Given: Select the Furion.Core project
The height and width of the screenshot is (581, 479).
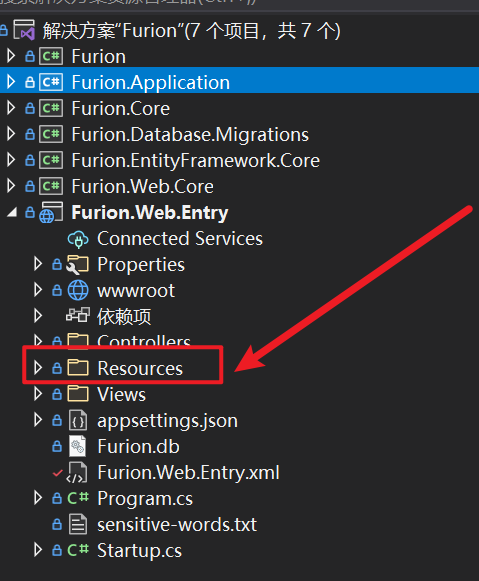Looking at the screenshot, I should (120, 109).
